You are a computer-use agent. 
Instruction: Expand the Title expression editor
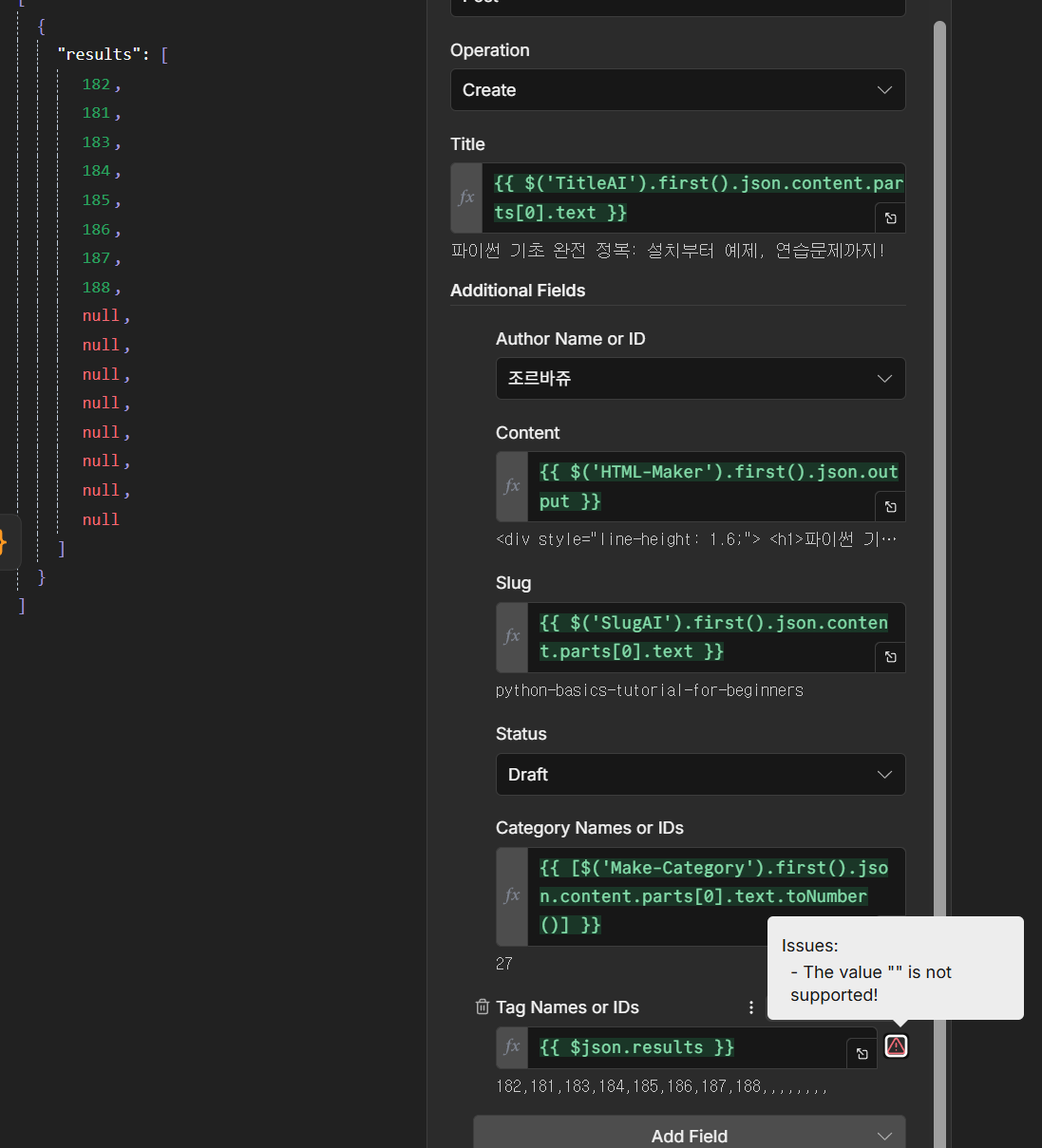tap(890, 218)
